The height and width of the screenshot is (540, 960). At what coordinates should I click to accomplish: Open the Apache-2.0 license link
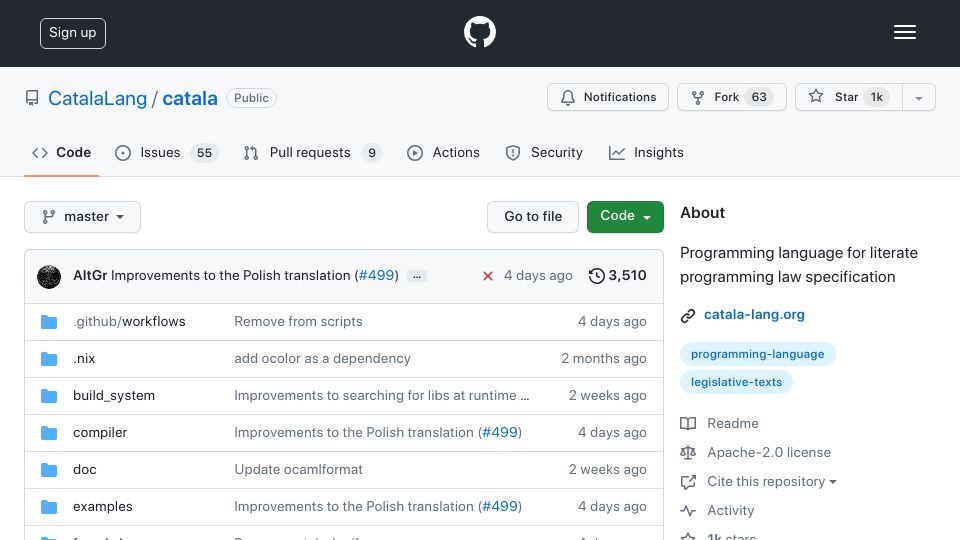pyautogui.click(x=769, y=452)
